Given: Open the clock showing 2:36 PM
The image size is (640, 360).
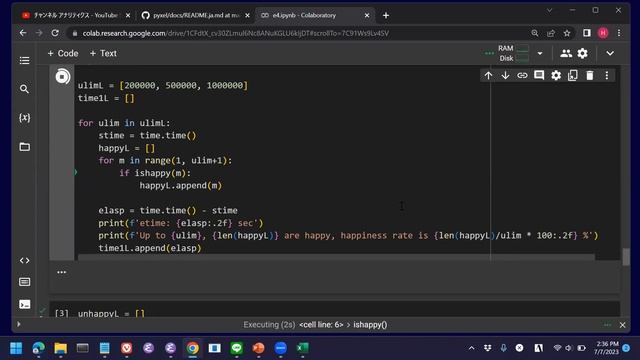Looking at the screenshot, I should 607,348.
